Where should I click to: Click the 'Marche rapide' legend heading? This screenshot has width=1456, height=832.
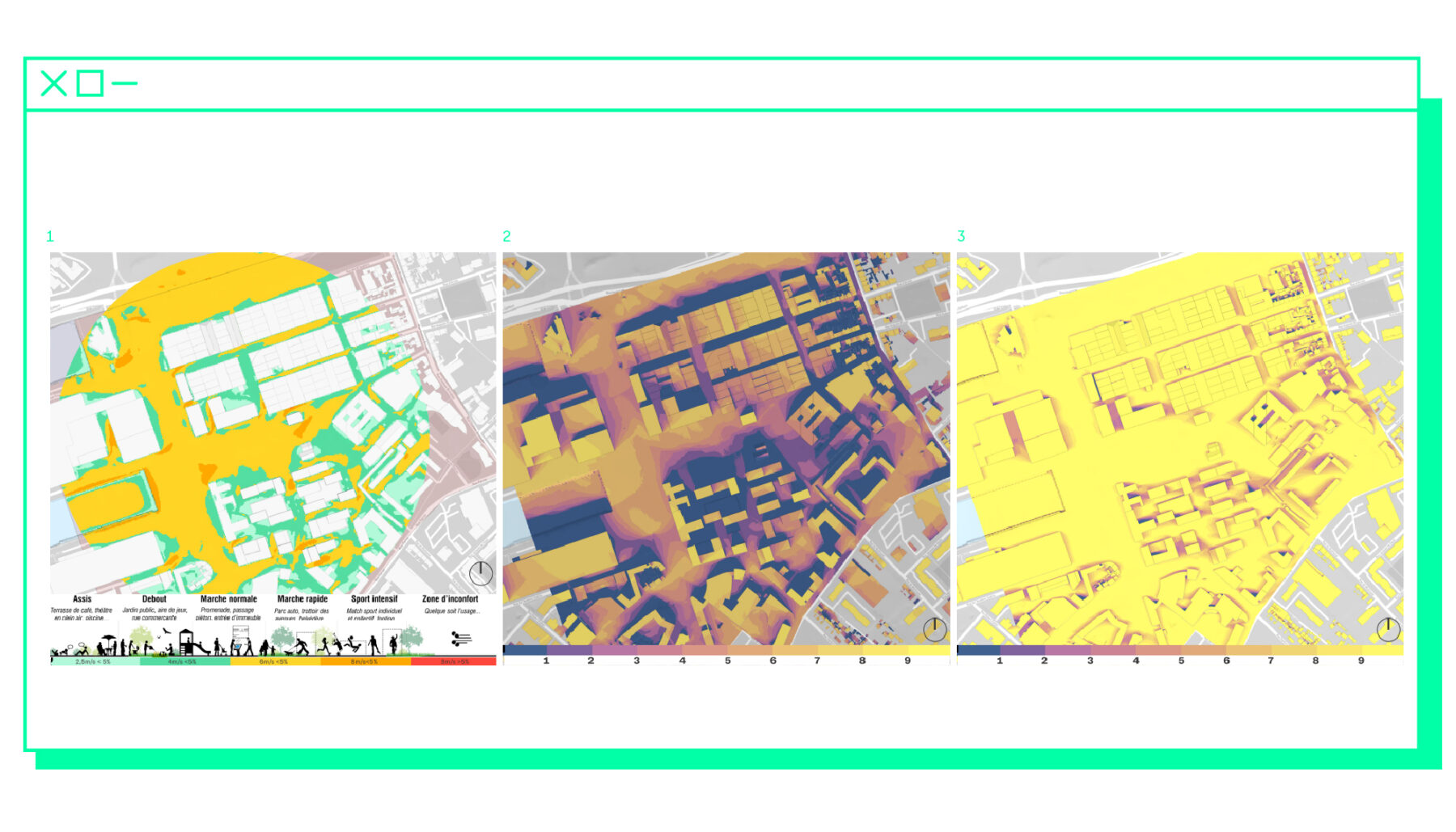(x=302, y=599)
